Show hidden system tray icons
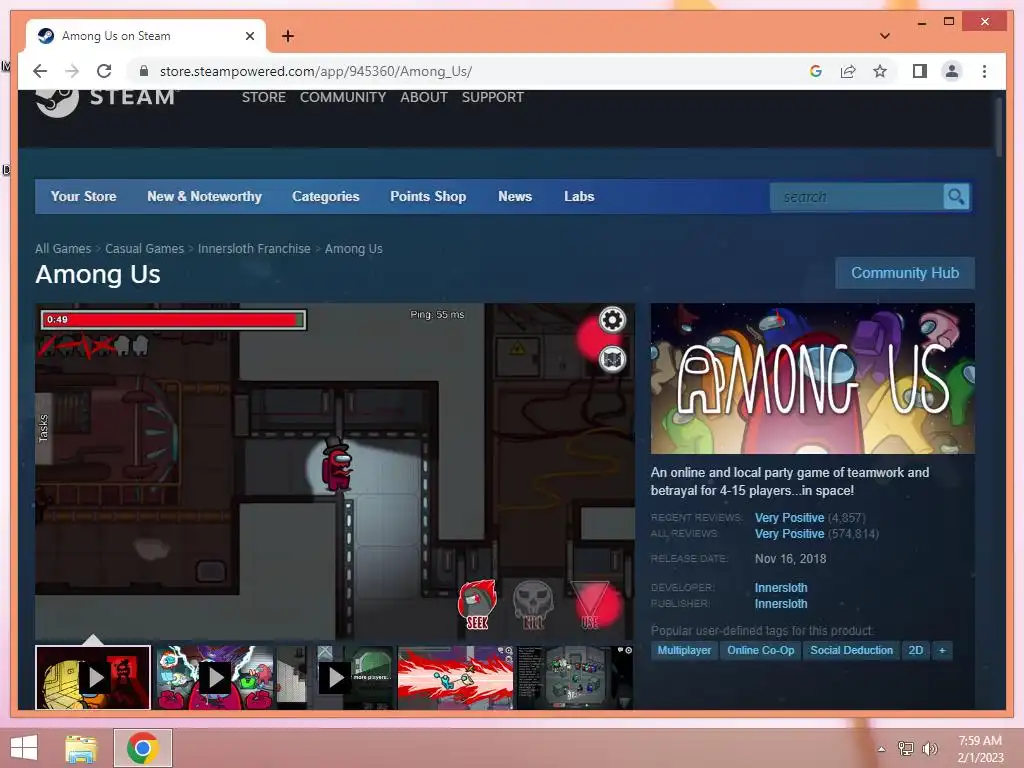 click(882, 749)
